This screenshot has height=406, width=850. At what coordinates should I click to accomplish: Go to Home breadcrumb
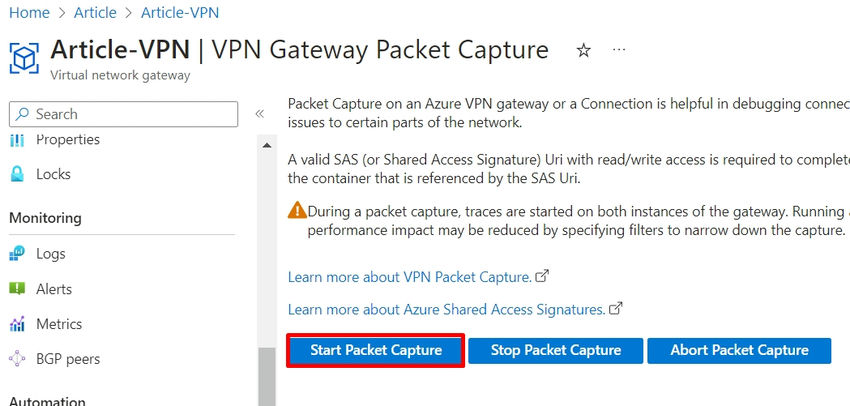point(29,12)
